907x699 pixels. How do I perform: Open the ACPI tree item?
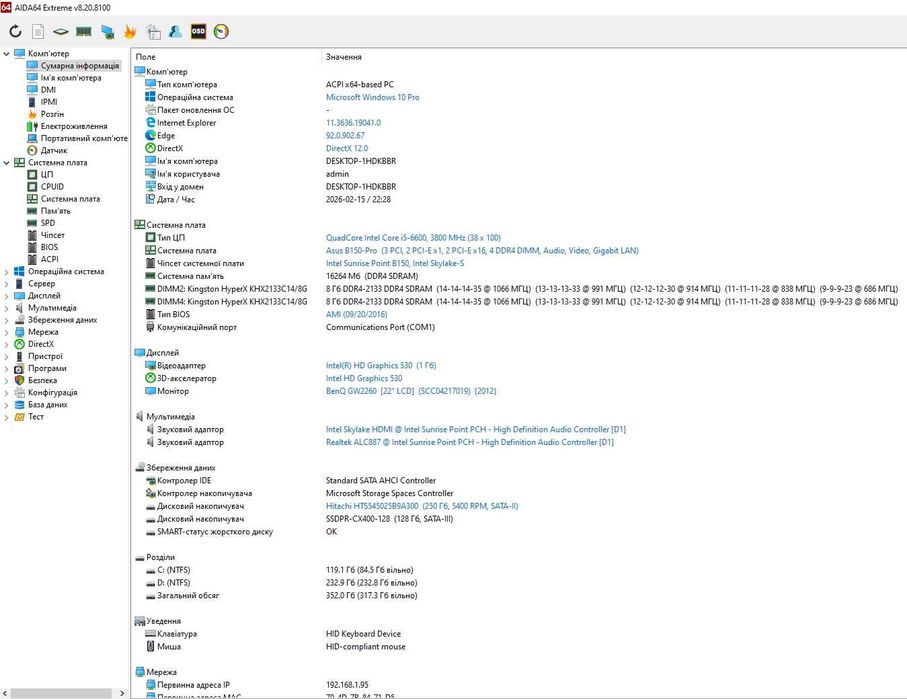pos(49,259)
